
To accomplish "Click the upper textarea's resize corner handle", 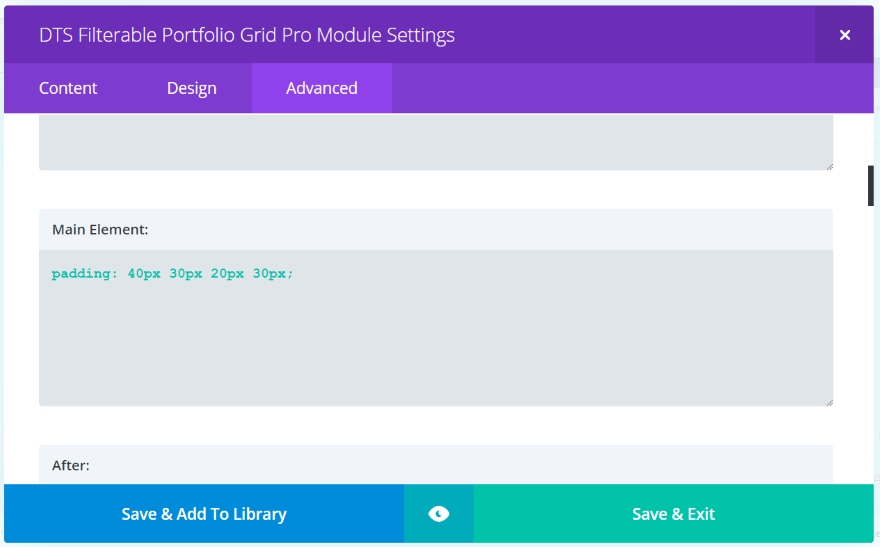I will (829, 166).
